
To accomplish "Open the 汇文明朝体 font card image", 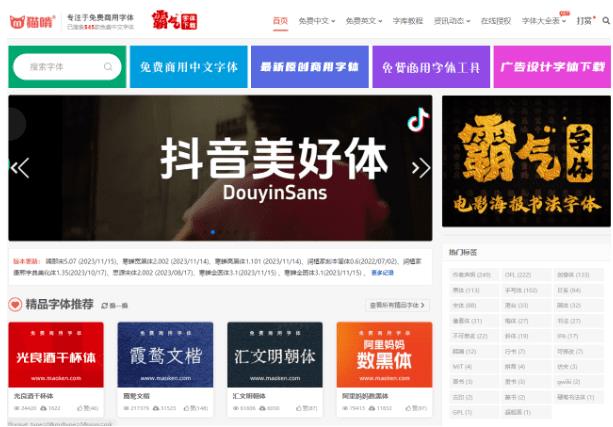I will click(275, 355).
